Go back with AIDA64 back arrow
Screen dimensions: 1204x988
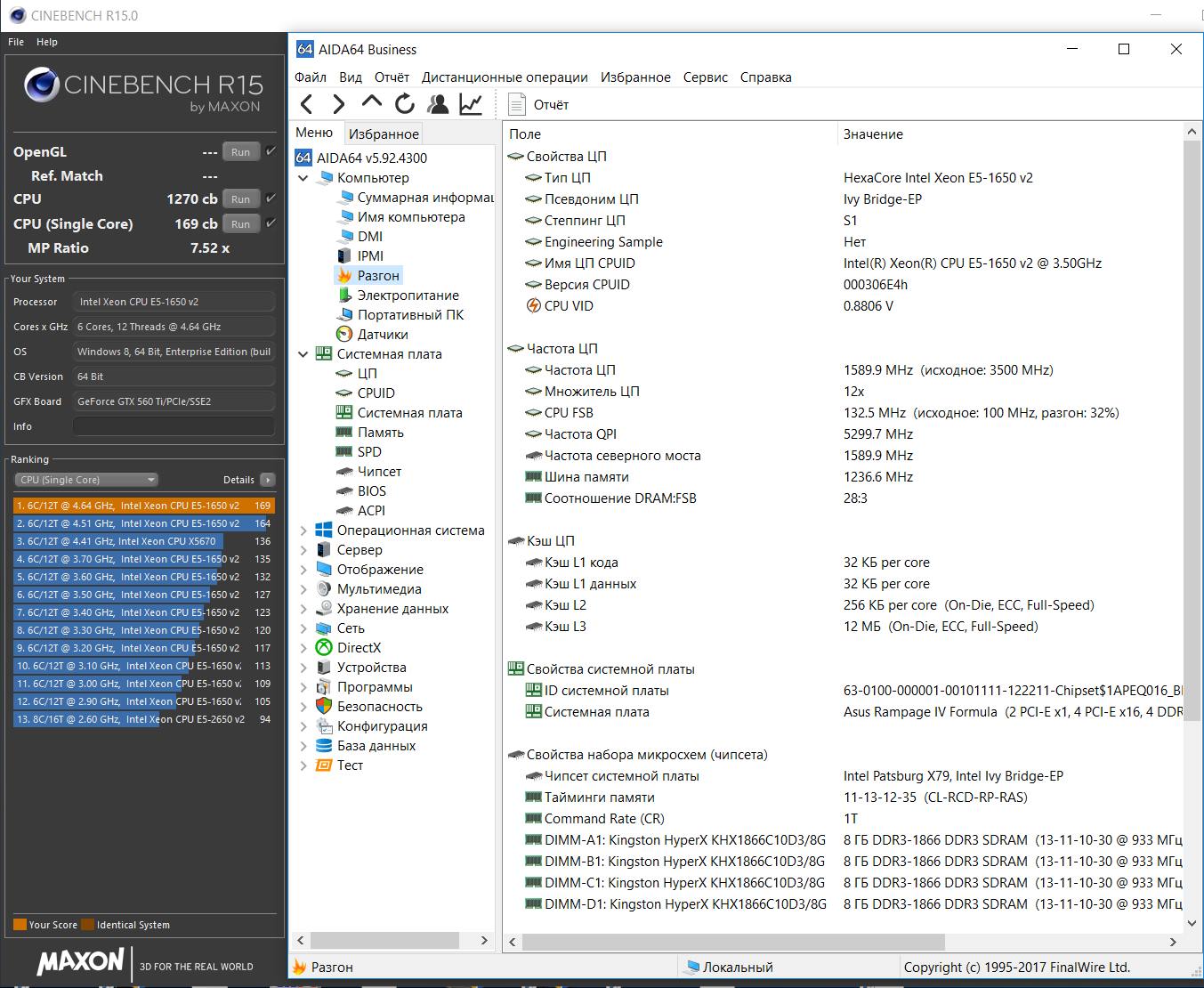point(306,105)
